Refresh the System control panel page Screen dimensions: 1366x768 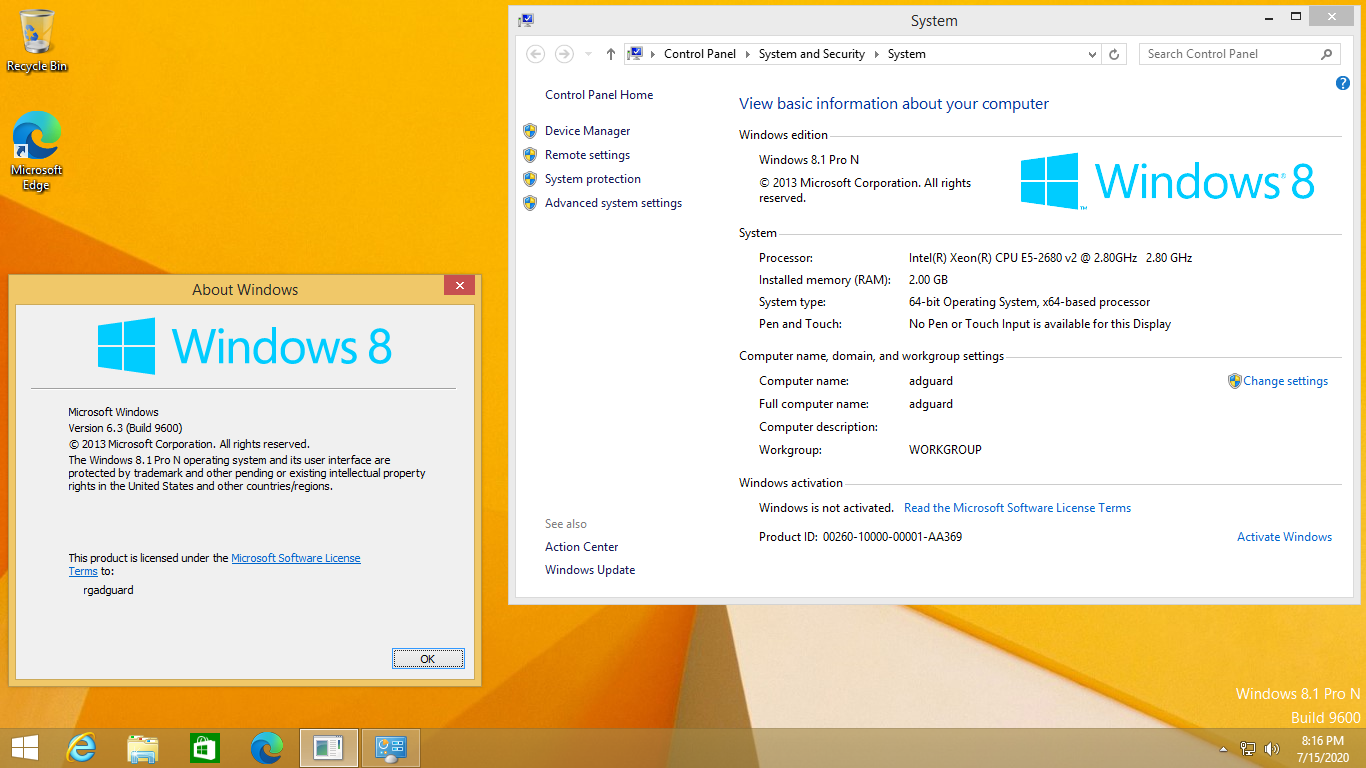(x=1115, y=54)
